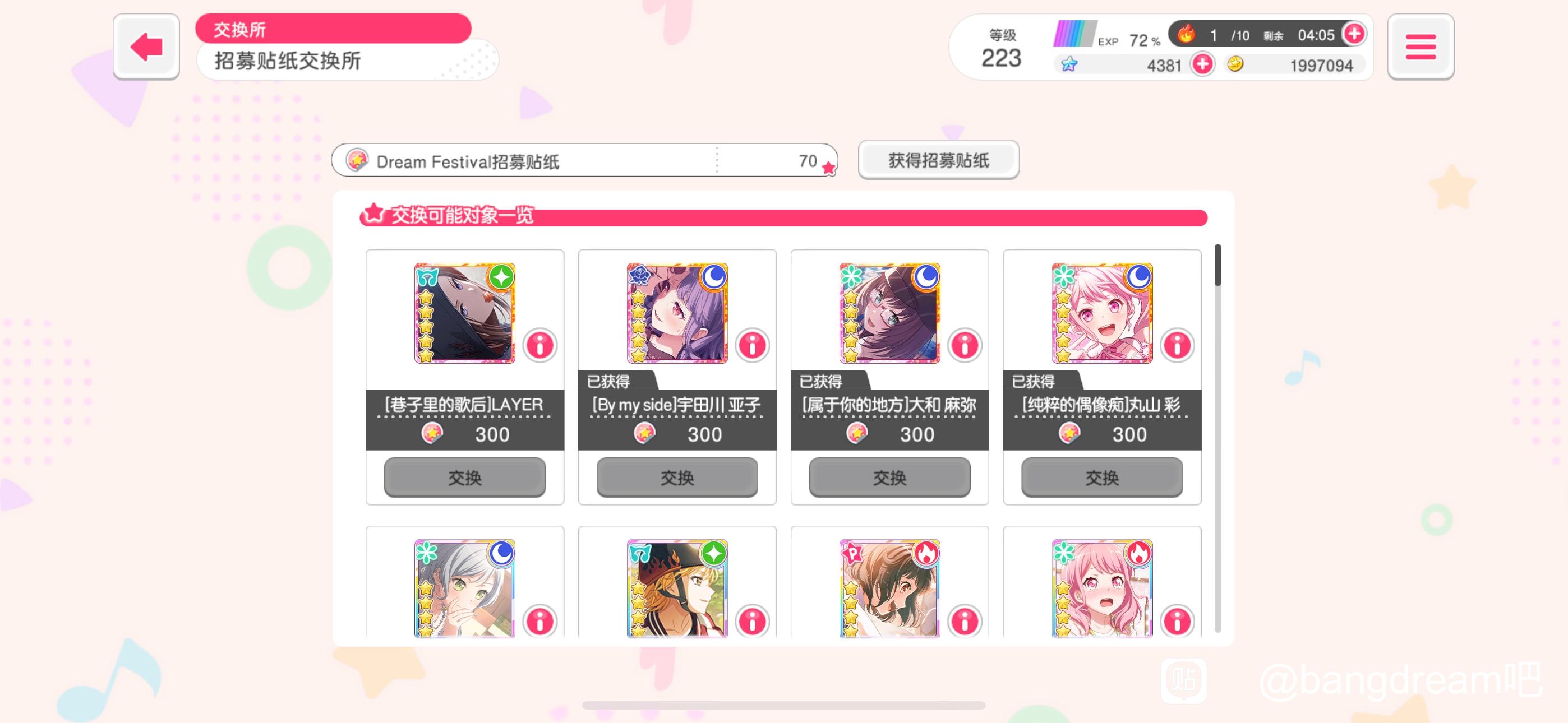The image size is (1568, 723).
Task: Select the pink-haired 丸山 彩 card thumbnail
Action: [1102, 313]
